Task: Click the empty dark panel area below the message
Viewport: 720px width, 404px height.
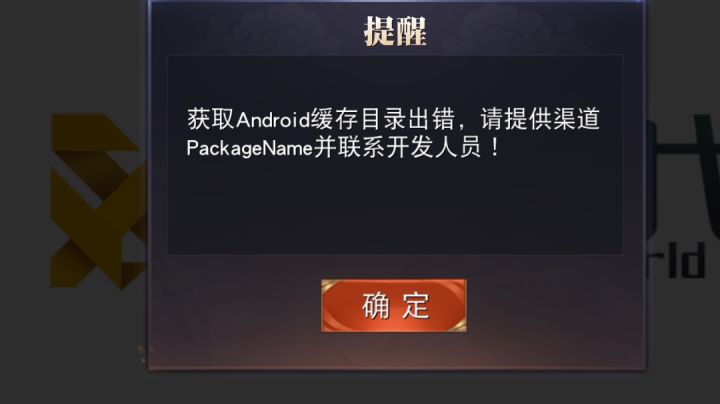Action: coord(395,209)
